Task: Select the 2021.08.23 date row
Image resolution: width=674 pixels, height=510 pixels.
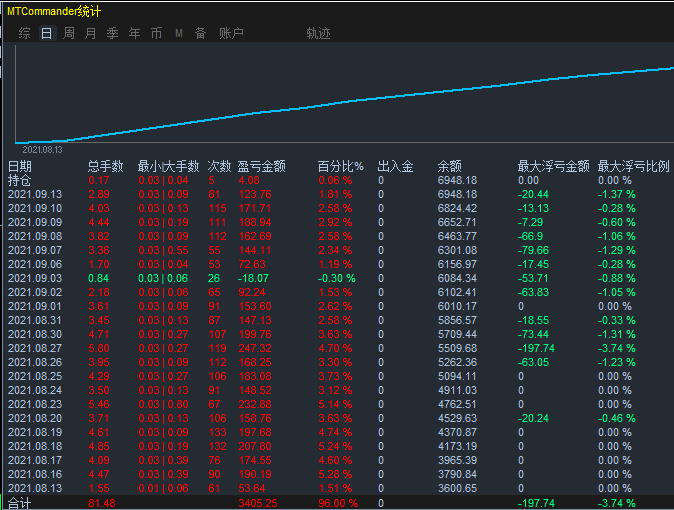Action: click(x=35, y=404)
